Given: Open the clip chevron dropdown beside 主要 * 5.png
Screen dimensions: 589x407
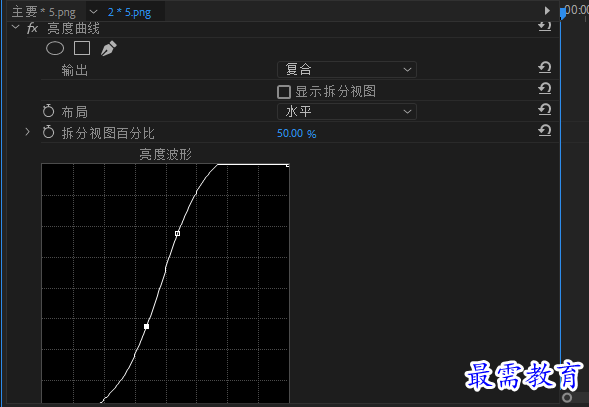Looking at the screenshot, I should 93,12.
